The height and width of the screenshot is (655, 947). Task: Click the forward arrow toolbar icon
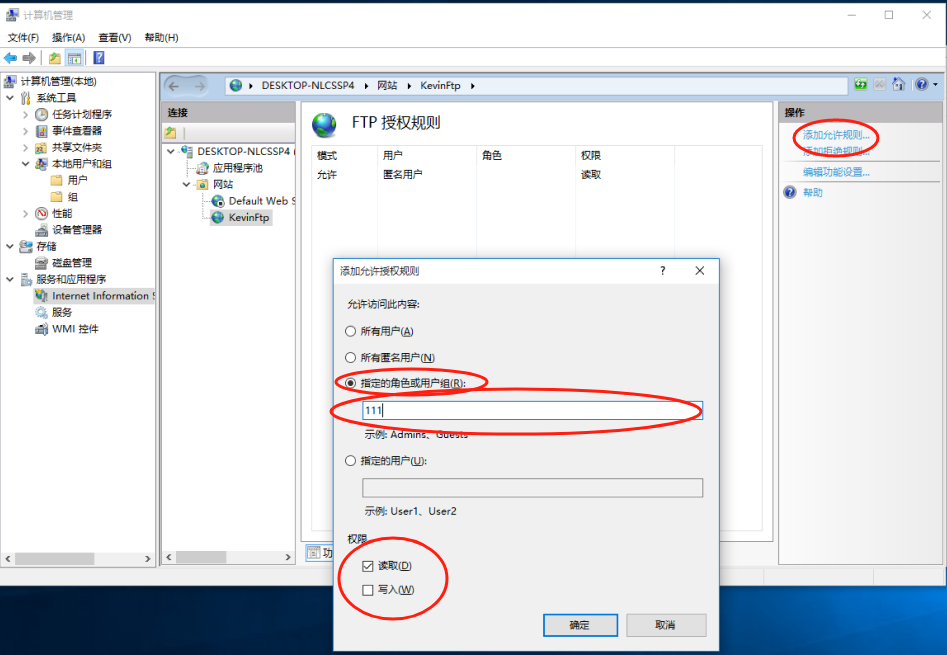coord(28,58)
